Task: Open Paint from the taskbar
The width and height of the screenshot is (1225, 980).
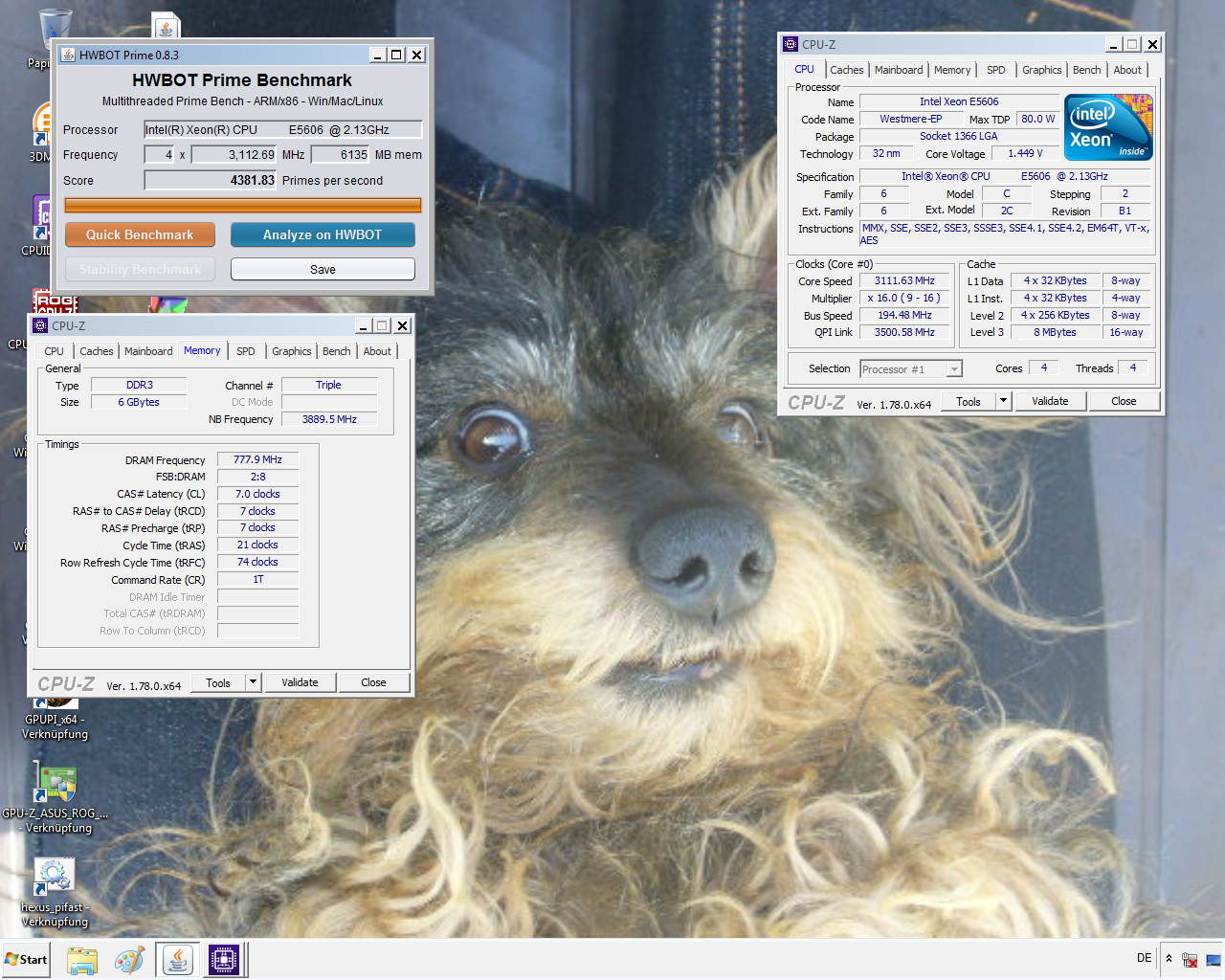Action: pyautogui.click(x=129, y=960)
